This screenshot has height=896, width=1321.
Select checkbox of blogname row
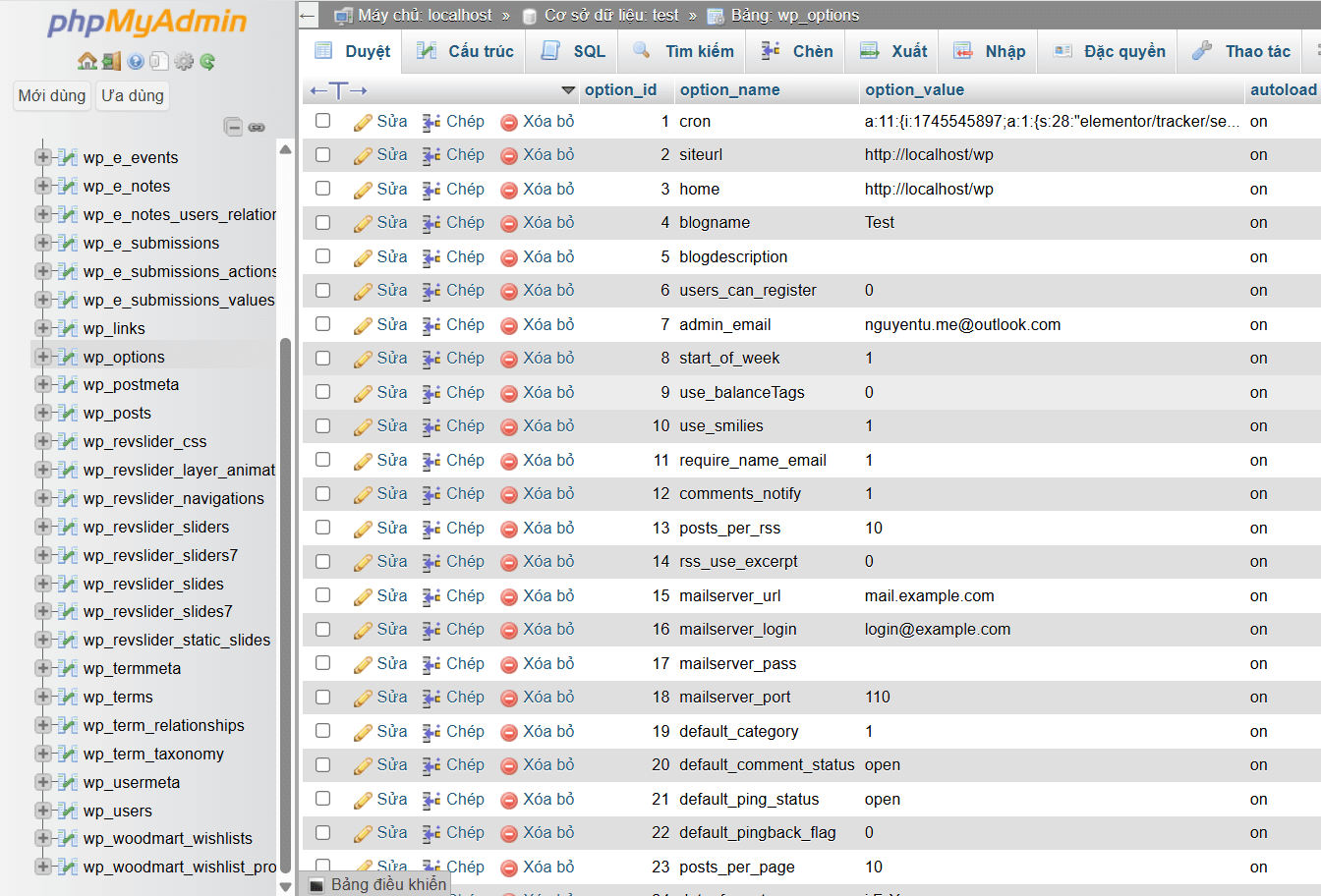[x=322, y=222]
